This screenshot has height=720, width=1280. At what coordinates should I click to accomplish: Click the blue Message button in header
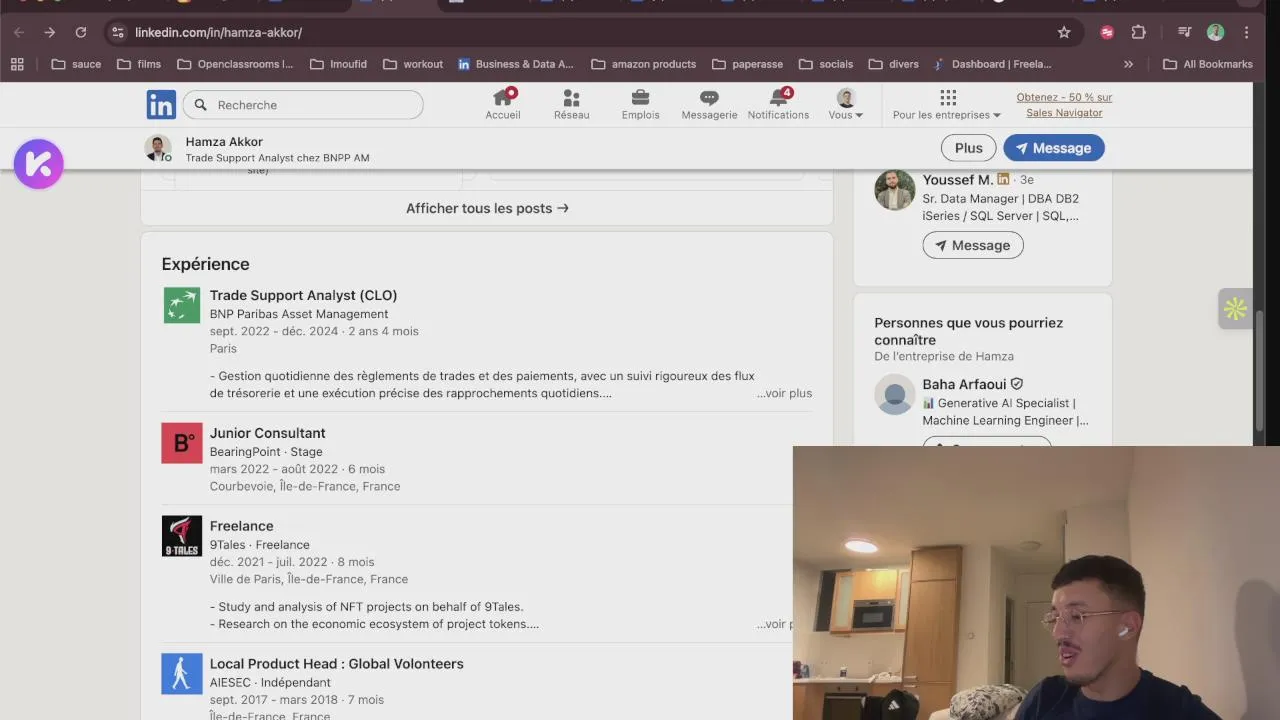(1053, 148)
